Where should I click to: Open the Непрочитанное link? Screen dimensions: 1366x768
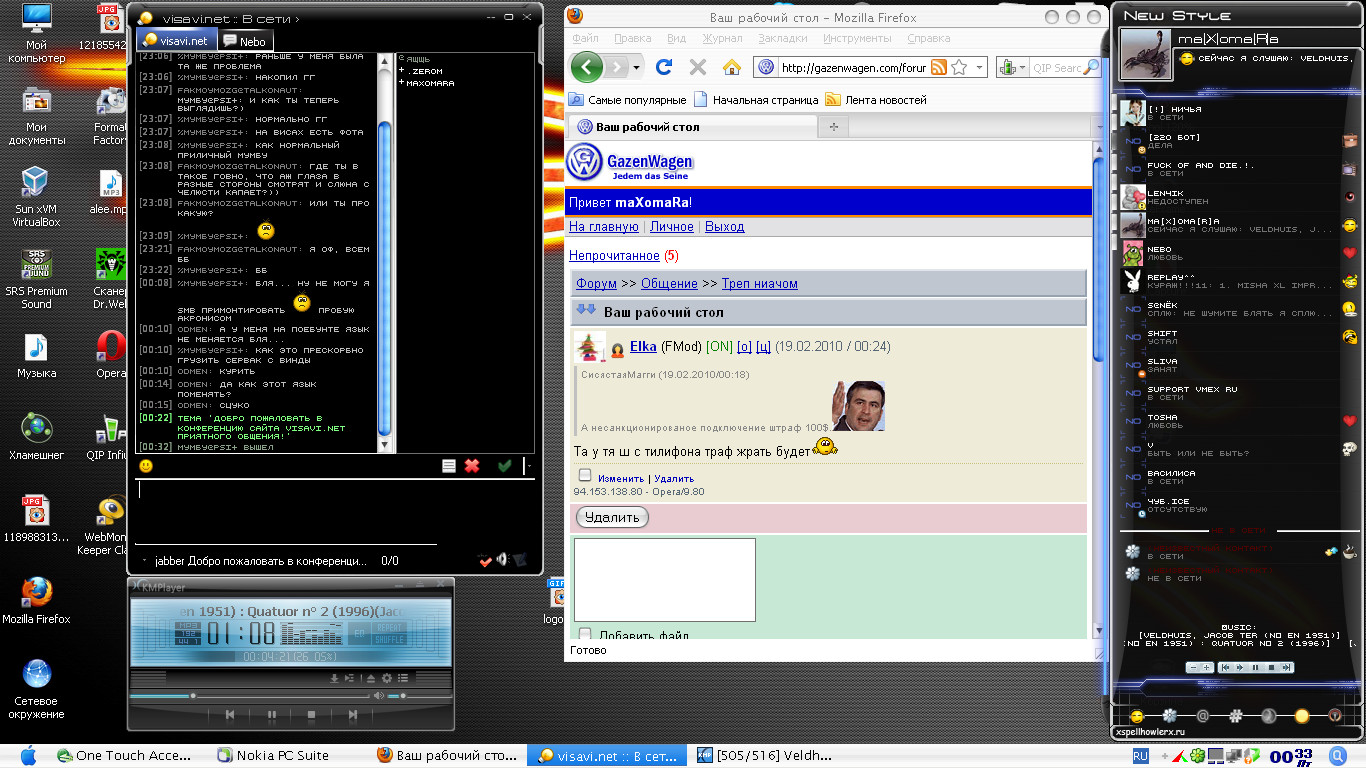(614, 256)
